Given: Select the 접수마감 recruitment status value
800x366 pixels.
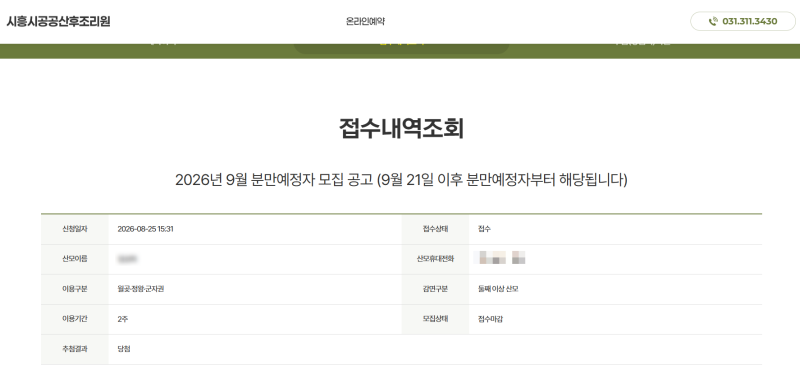Looking at the screenshot, I should 490,320.
